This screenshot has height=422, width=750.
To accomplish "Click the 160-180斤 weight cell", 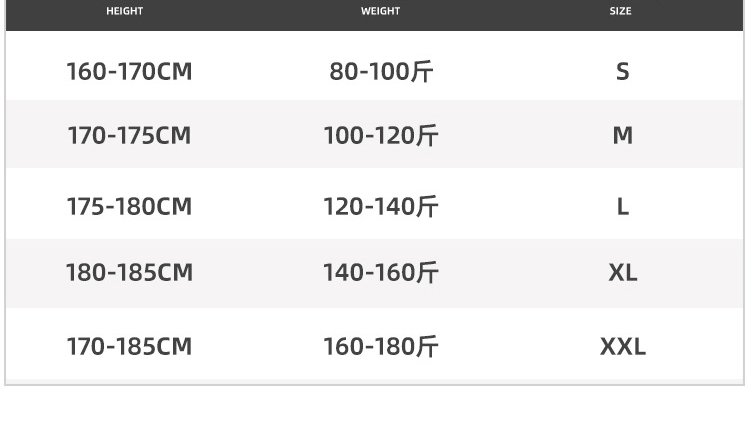I will pyautogui.click(x=381, y=347).
